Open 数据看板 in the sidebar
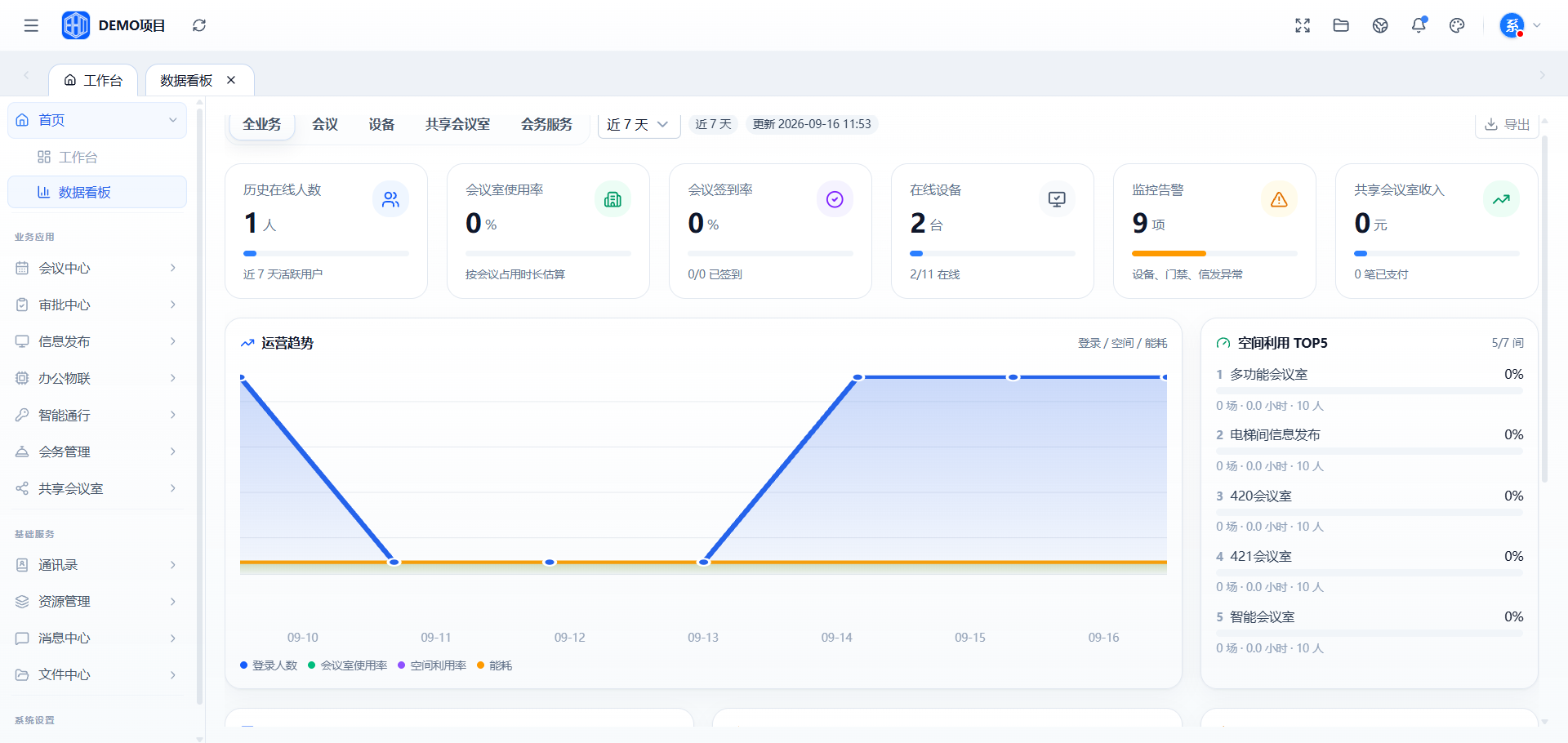The width and height of the screenshot is (1568, 743). (x=97, y=192)
